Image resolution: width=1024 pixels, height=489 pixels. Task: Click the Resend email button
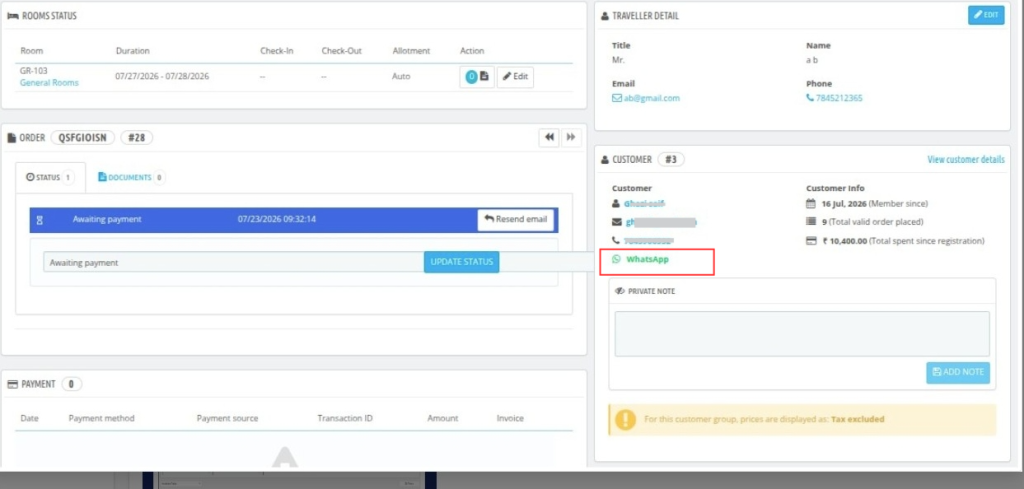[x=515, y=219]
